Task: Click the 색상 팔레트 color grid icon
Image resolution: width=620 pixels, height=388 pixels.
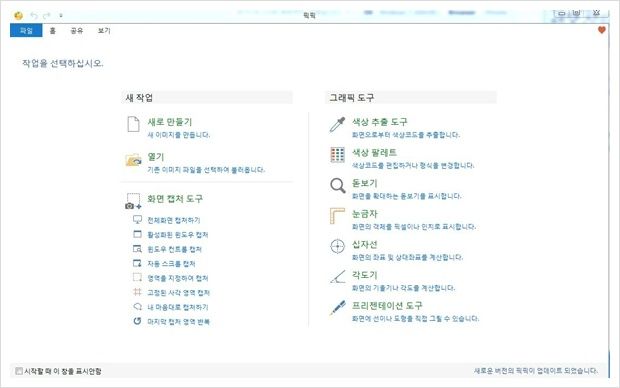Action: tap(337, 155)
